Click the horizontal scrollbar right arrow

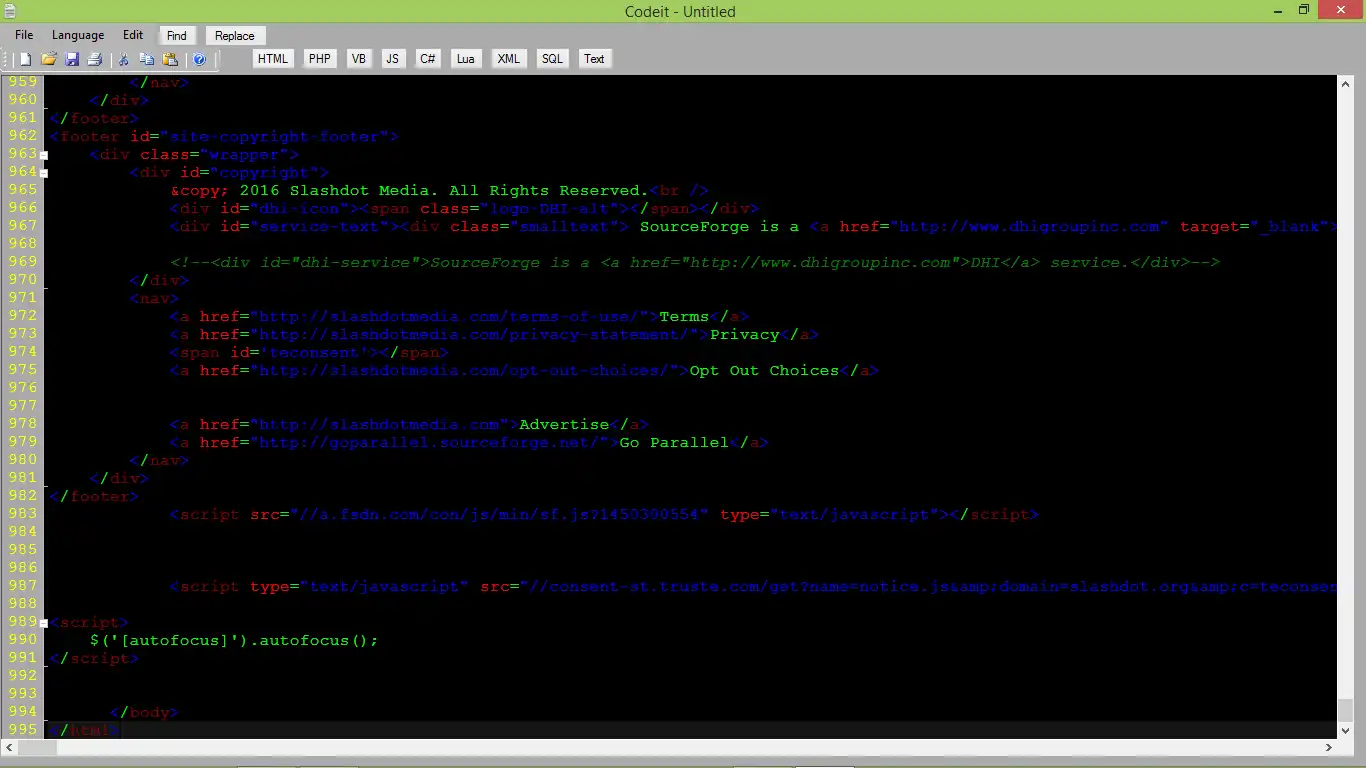[1330, 747]
